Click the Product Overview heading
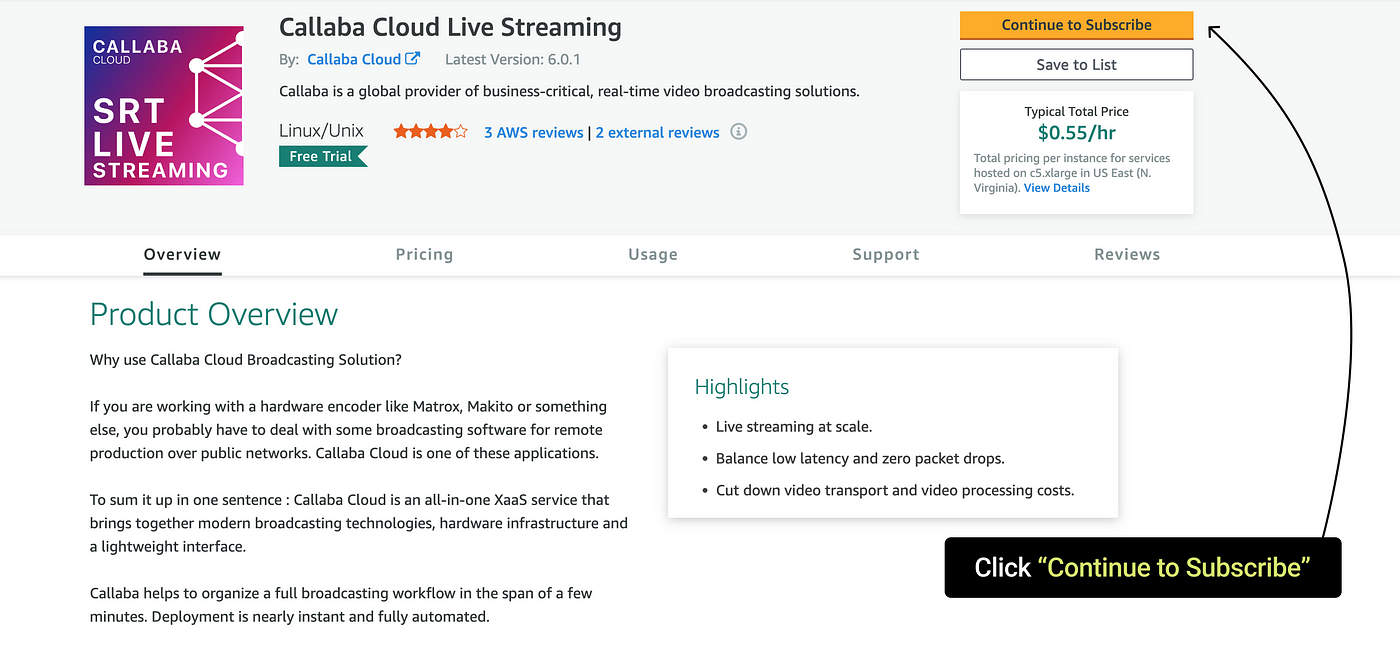 pos(214,314)
